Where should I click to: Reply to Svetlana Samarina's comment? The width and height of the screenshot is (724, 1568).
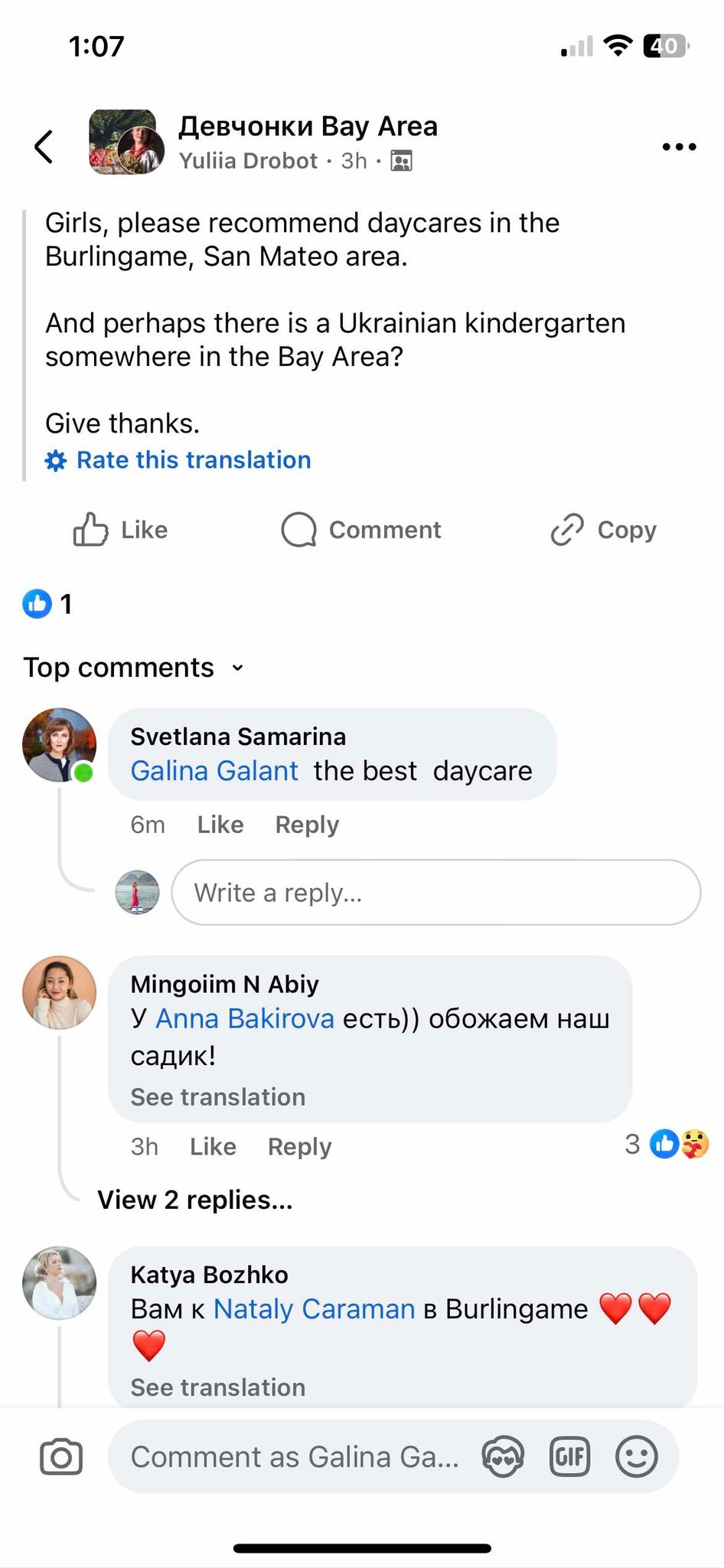[307, 825]
